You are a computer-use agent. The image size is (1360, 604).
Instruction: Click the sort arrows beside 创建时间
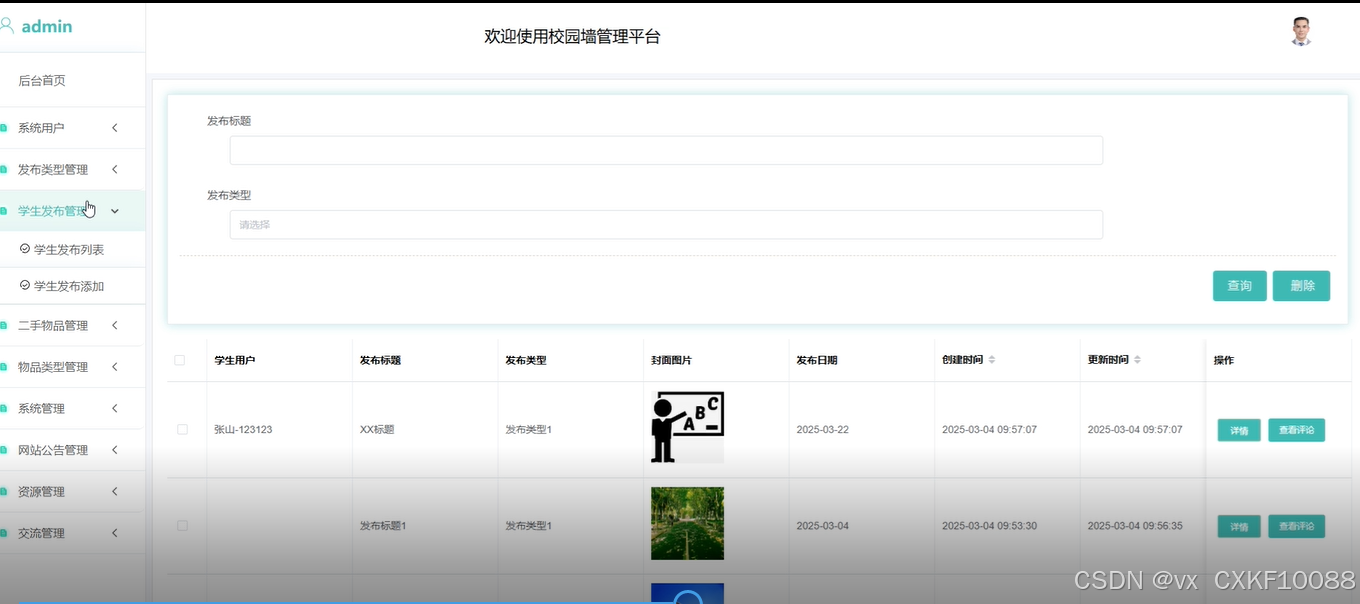tap(992, 360)
